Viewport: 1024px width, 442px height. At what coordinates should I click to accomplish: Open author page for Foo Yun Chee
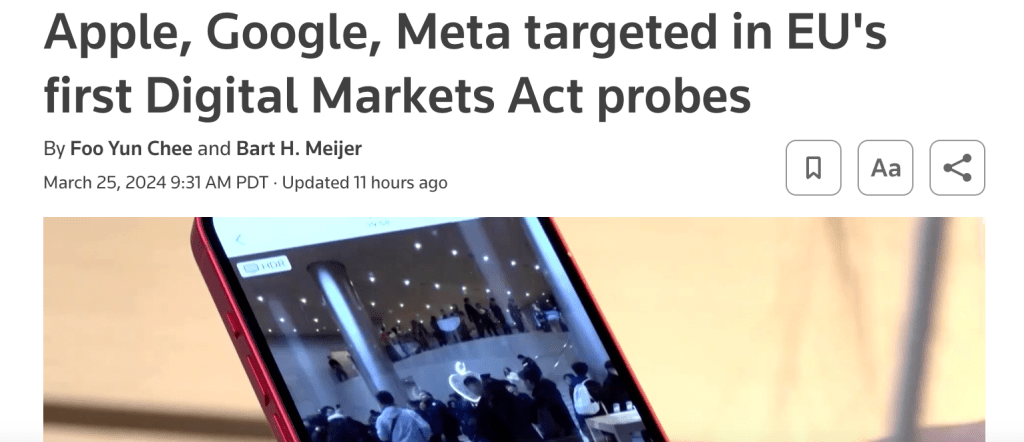(x=131, y=148)
